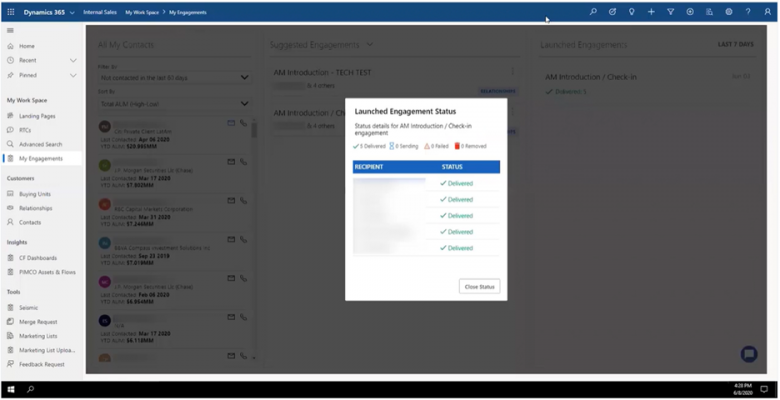Open the Dynamics 365 app switcher dropdown
780x400 pixels.
coord(72,12)
